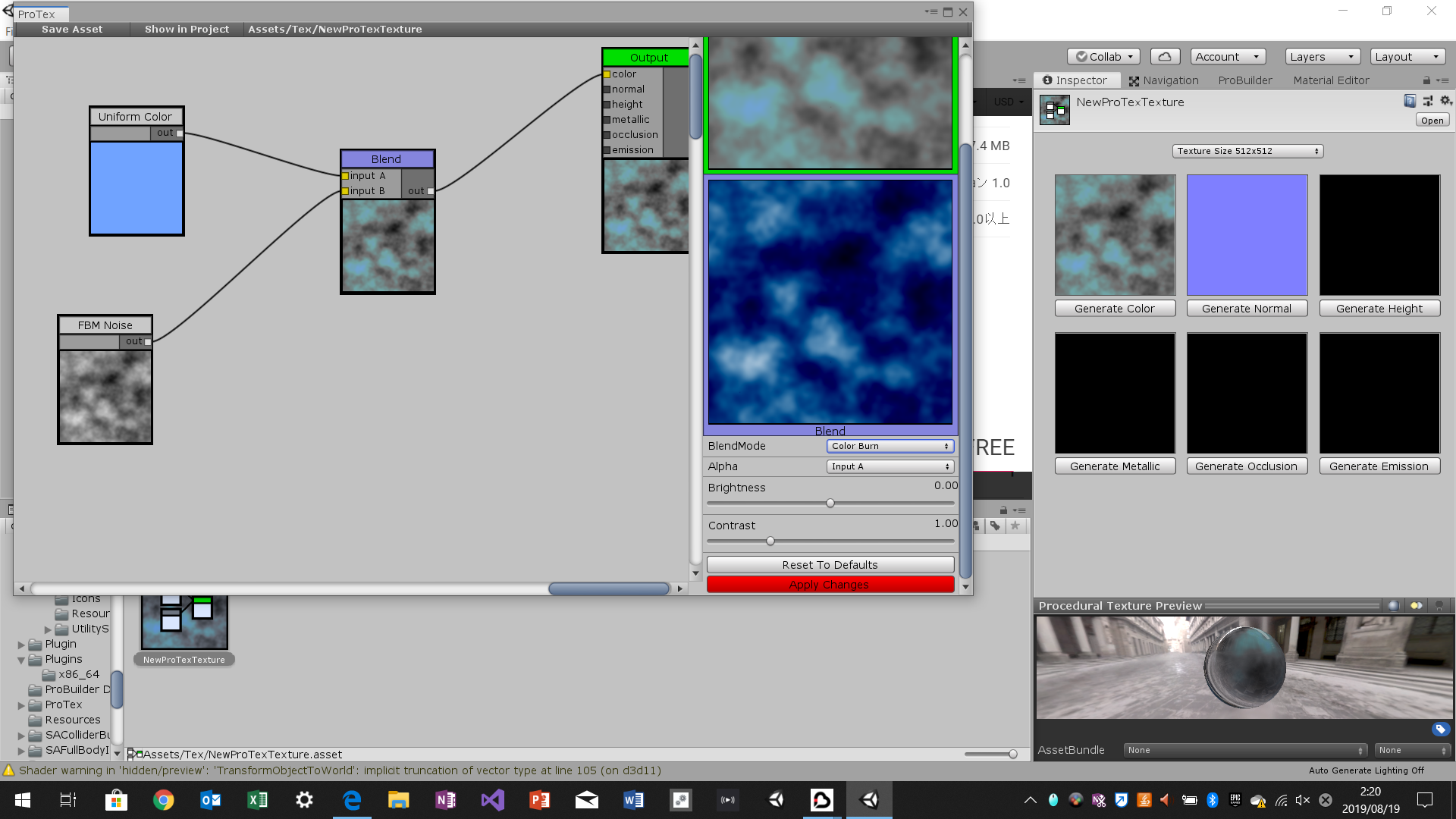
Task: Open the Texture Size 512x512 dropdown
Action: point(1247,151)
